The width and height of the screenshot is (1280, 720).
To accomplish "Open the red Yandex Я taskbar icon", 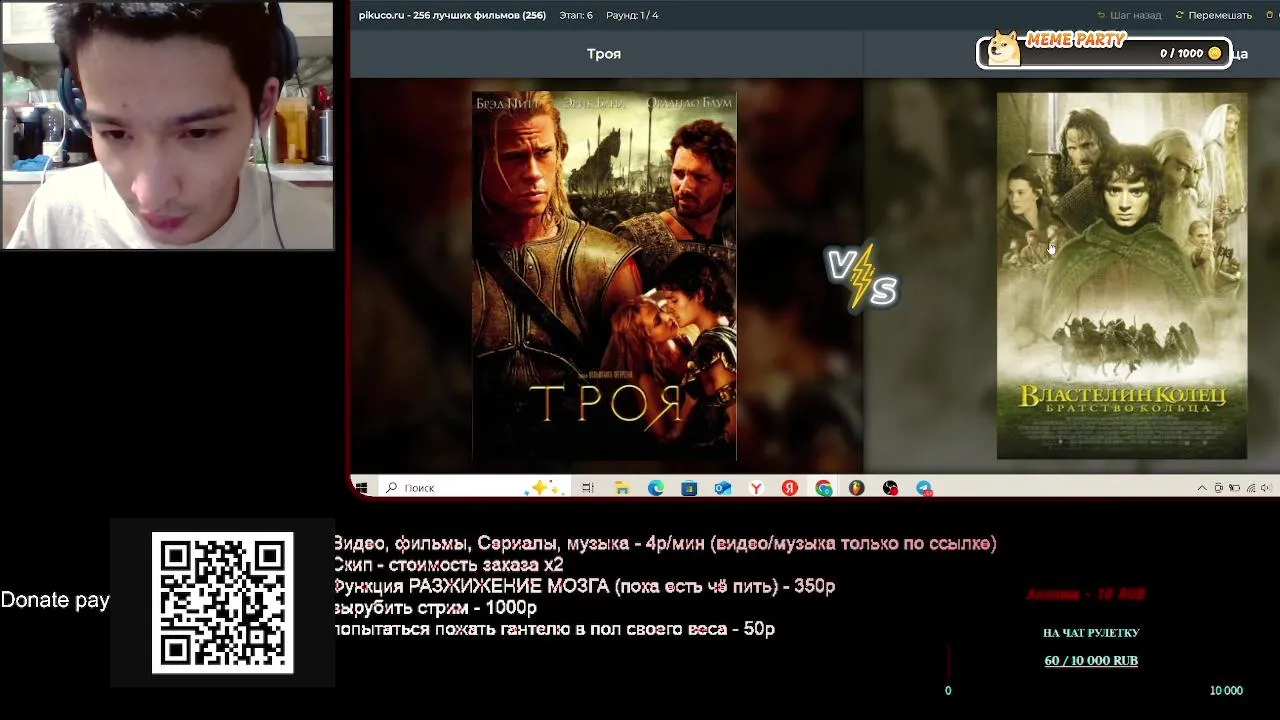I will click(790, 488).
